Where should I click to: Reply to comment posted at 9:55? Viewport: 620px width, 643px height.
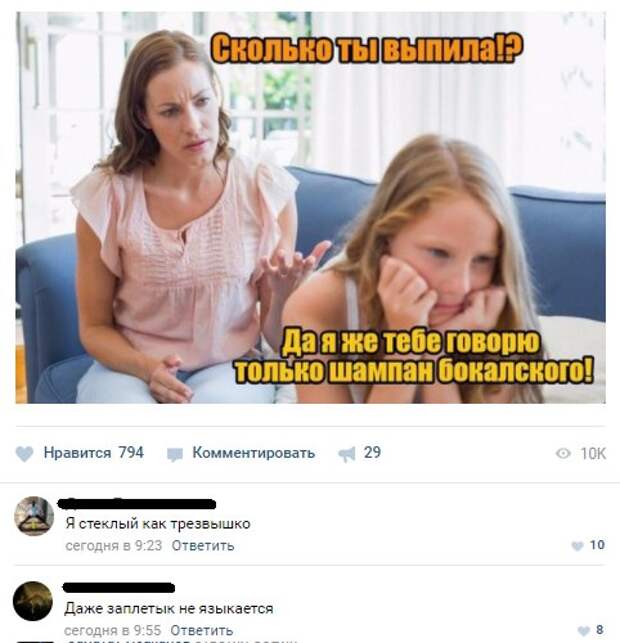(x=202, y=630)
